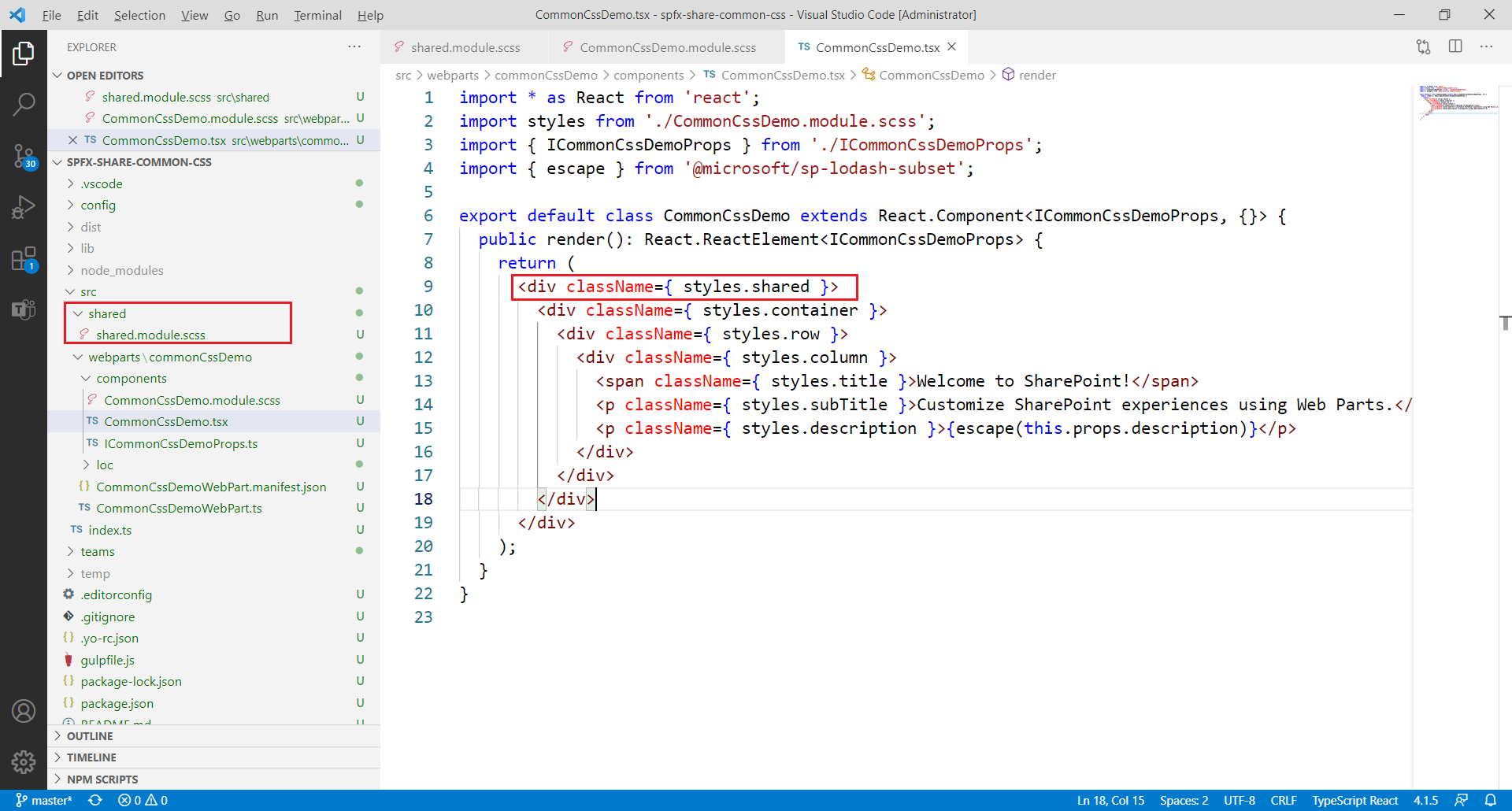
Task: Open the Manage settings gear
Action: click(x=24, y=761)
